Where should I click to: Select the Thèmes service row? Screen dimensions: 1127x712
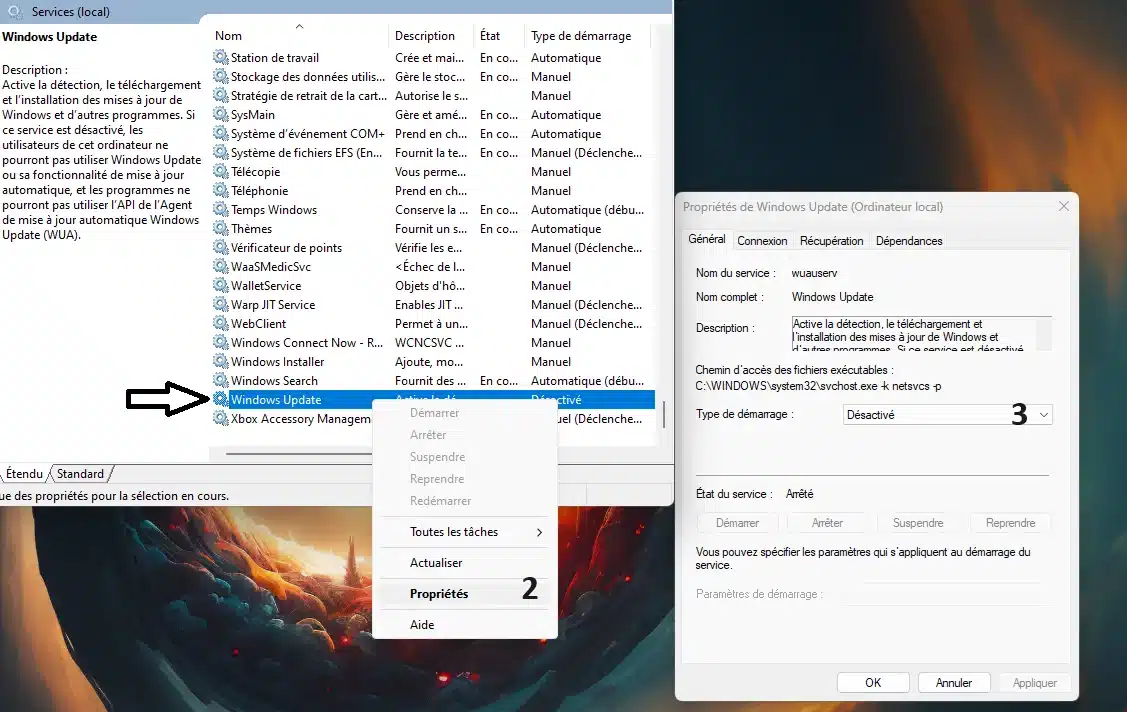click(x=433, y=228)
